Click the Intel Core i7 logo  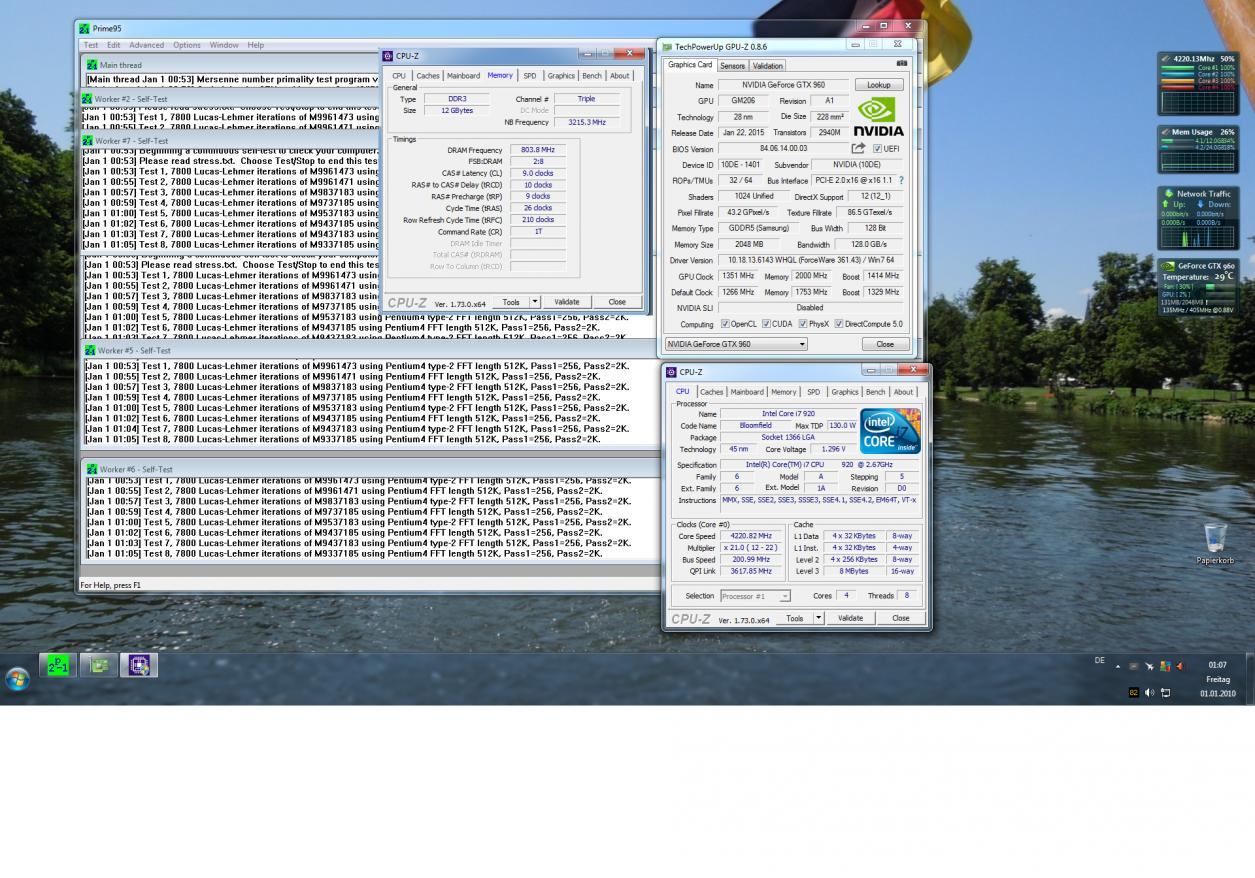tap(890, 431)
